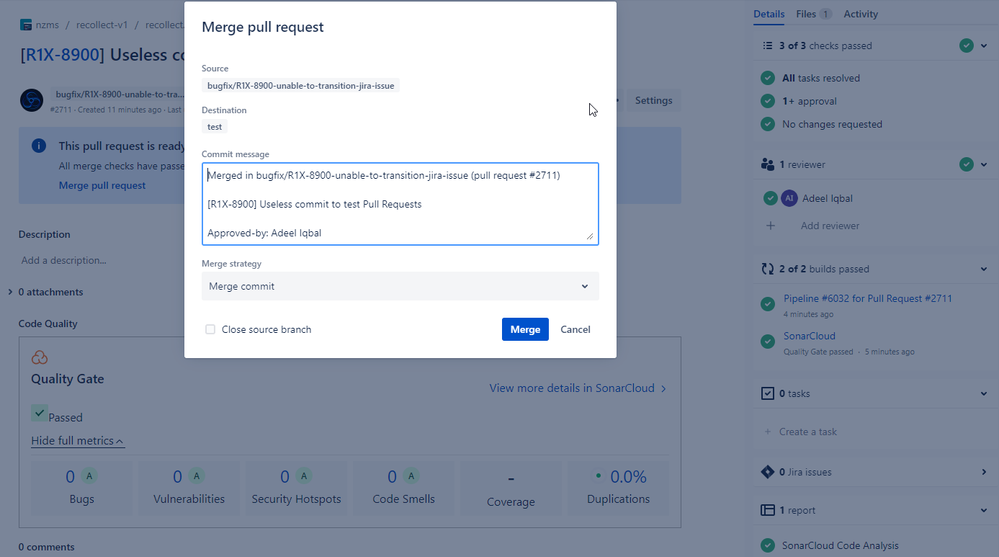Screen dimensions: 999x557
Task: Expand the 0 Jira issues section
Action: tap(984, 472)
